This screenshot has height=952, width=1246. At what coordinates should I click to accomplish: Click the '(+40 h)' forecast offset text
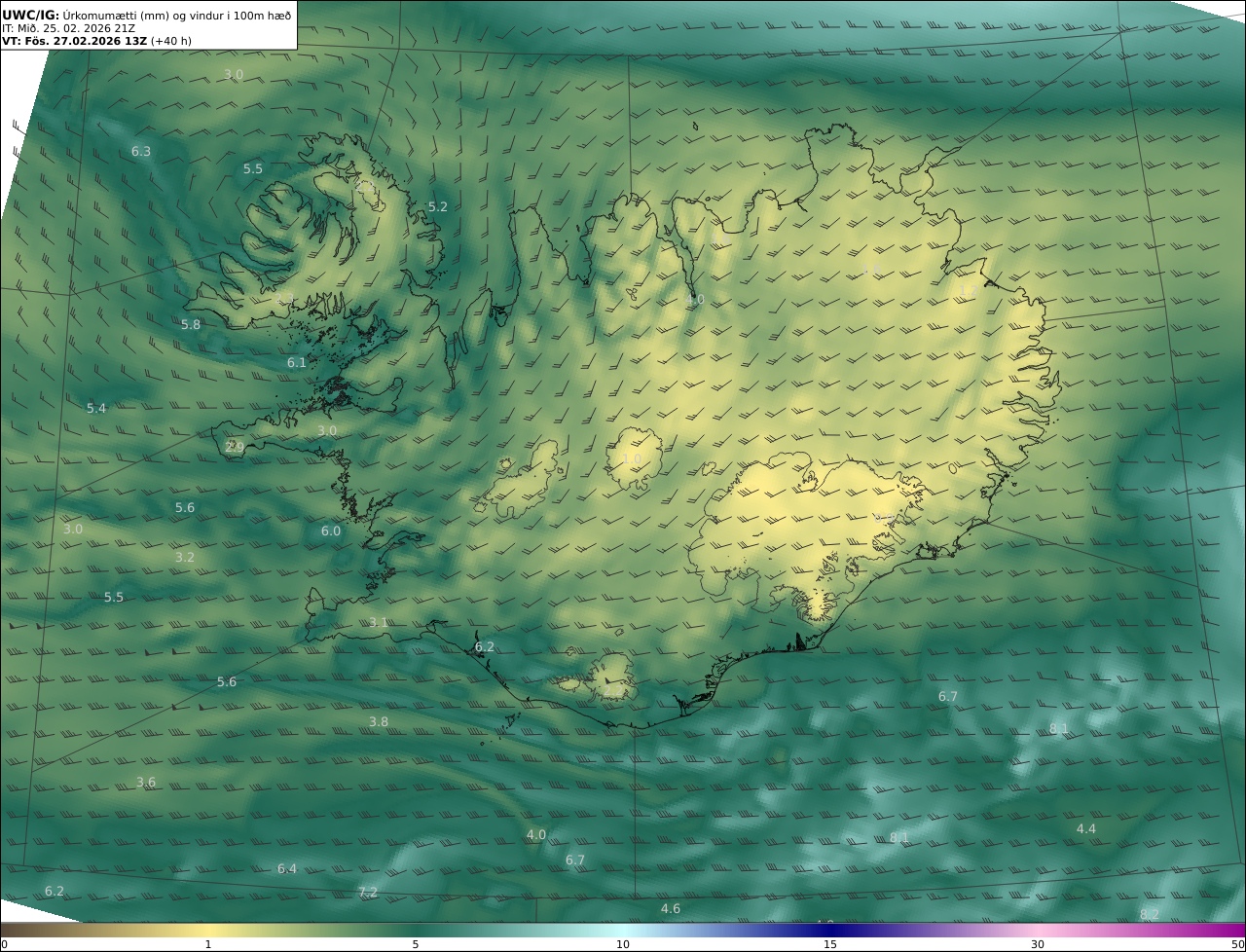(171, 41)
